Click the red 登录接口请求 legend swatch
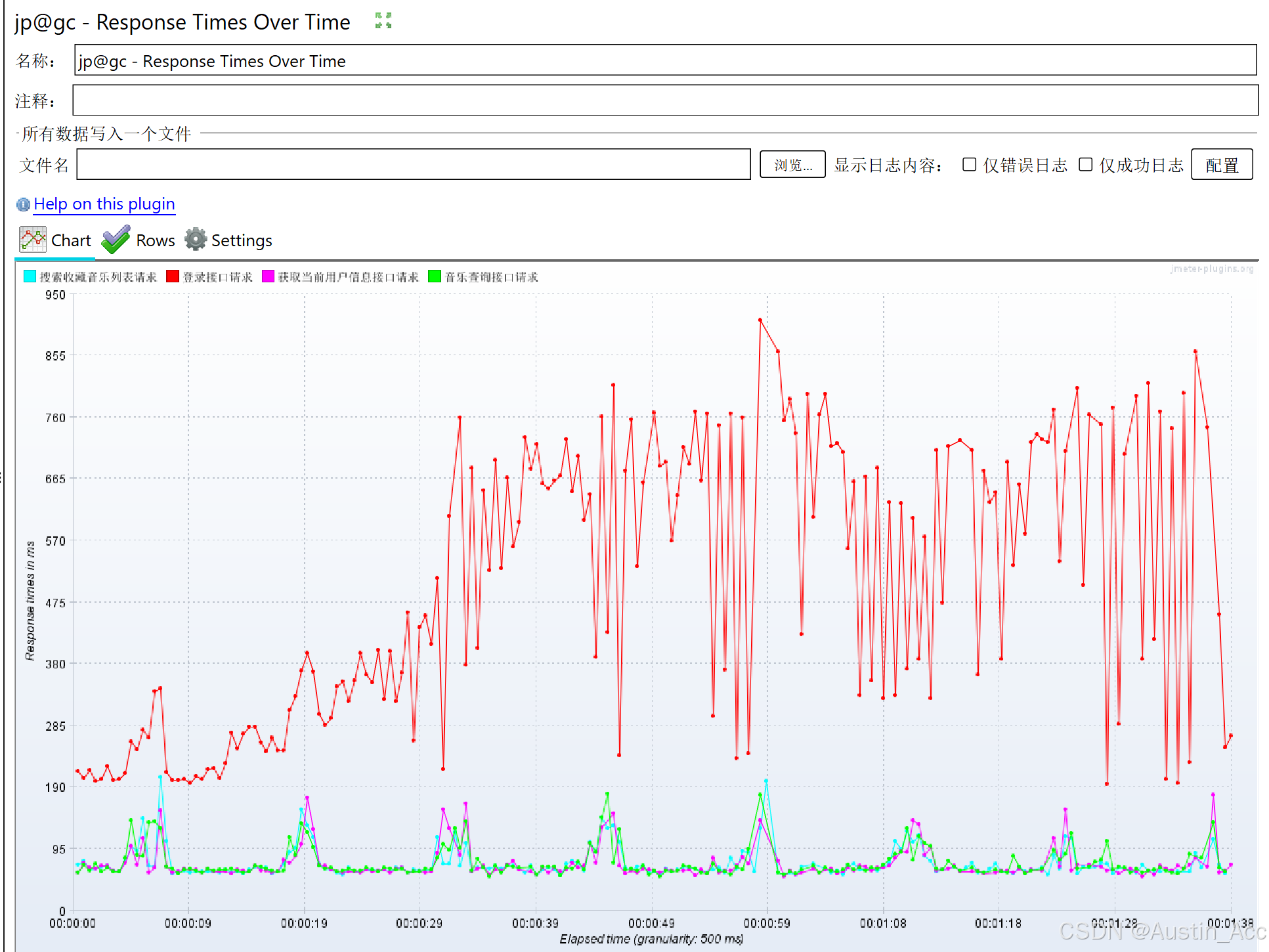The image size is (1269, 952). (173, 276)
